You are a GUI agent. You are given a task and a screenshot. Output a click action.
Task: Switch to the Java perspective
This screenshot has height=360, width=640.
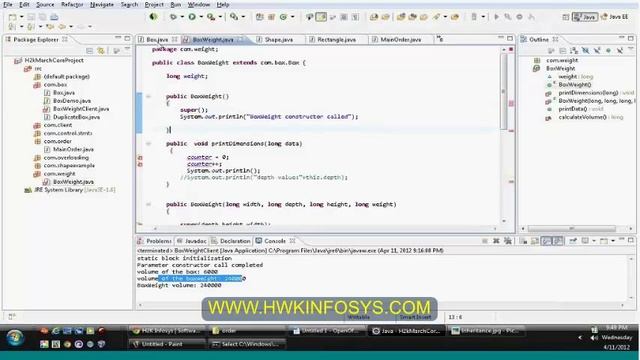coord(585,17)
